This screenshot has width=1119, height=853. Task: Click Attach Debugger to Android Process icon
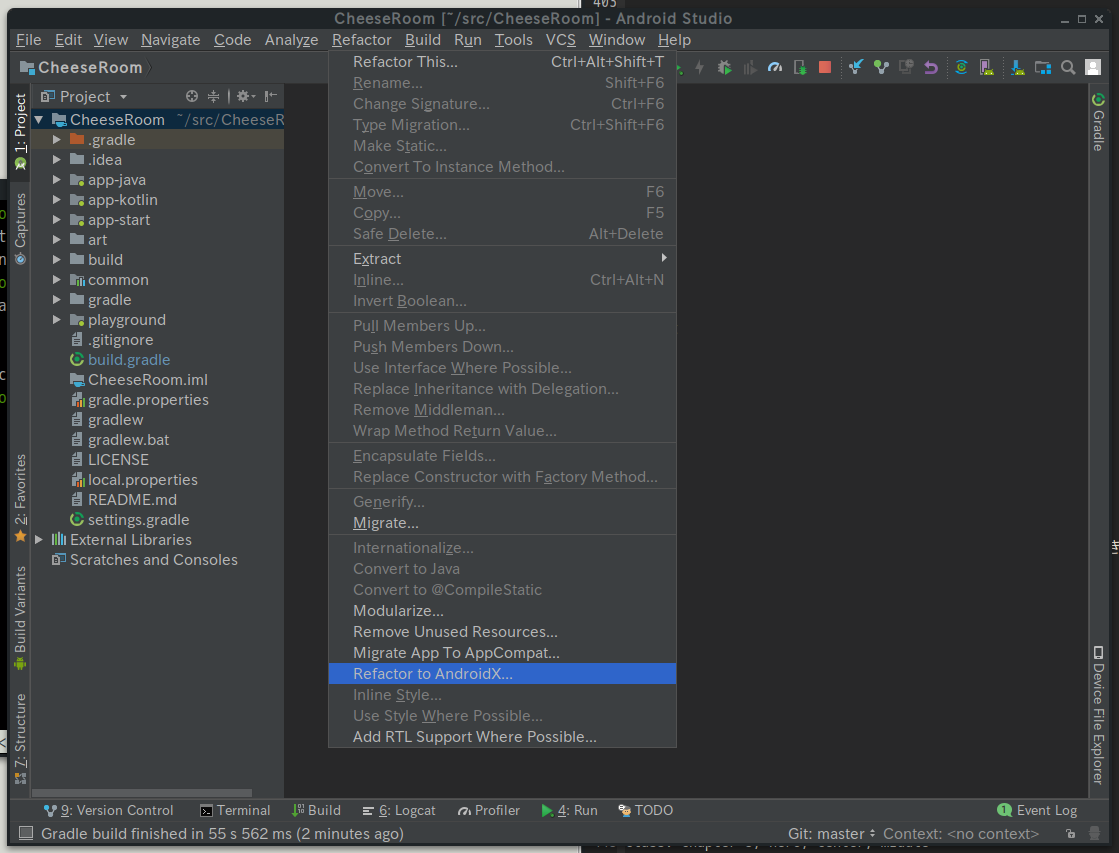(800, 67)
